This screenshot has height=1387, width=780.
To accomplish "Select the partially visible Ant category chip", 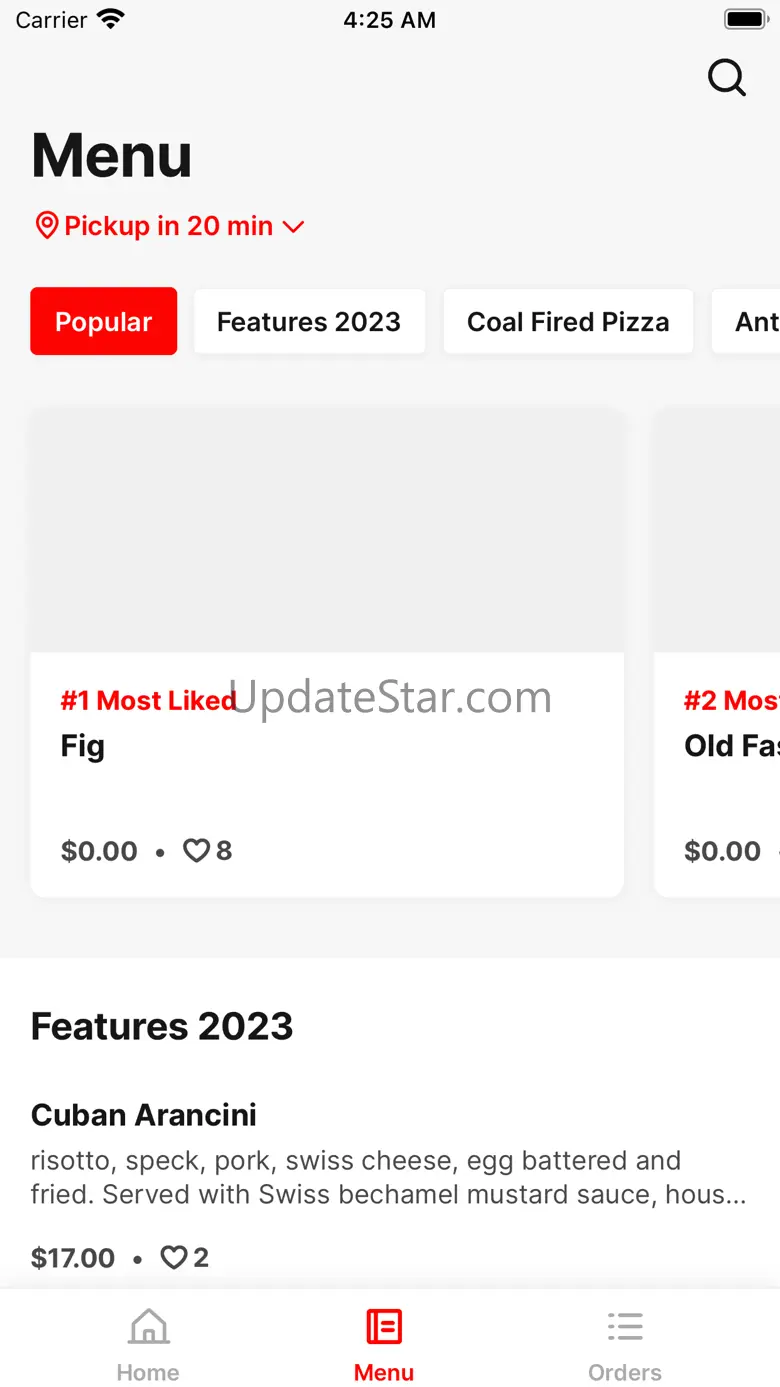I will 746,321.
